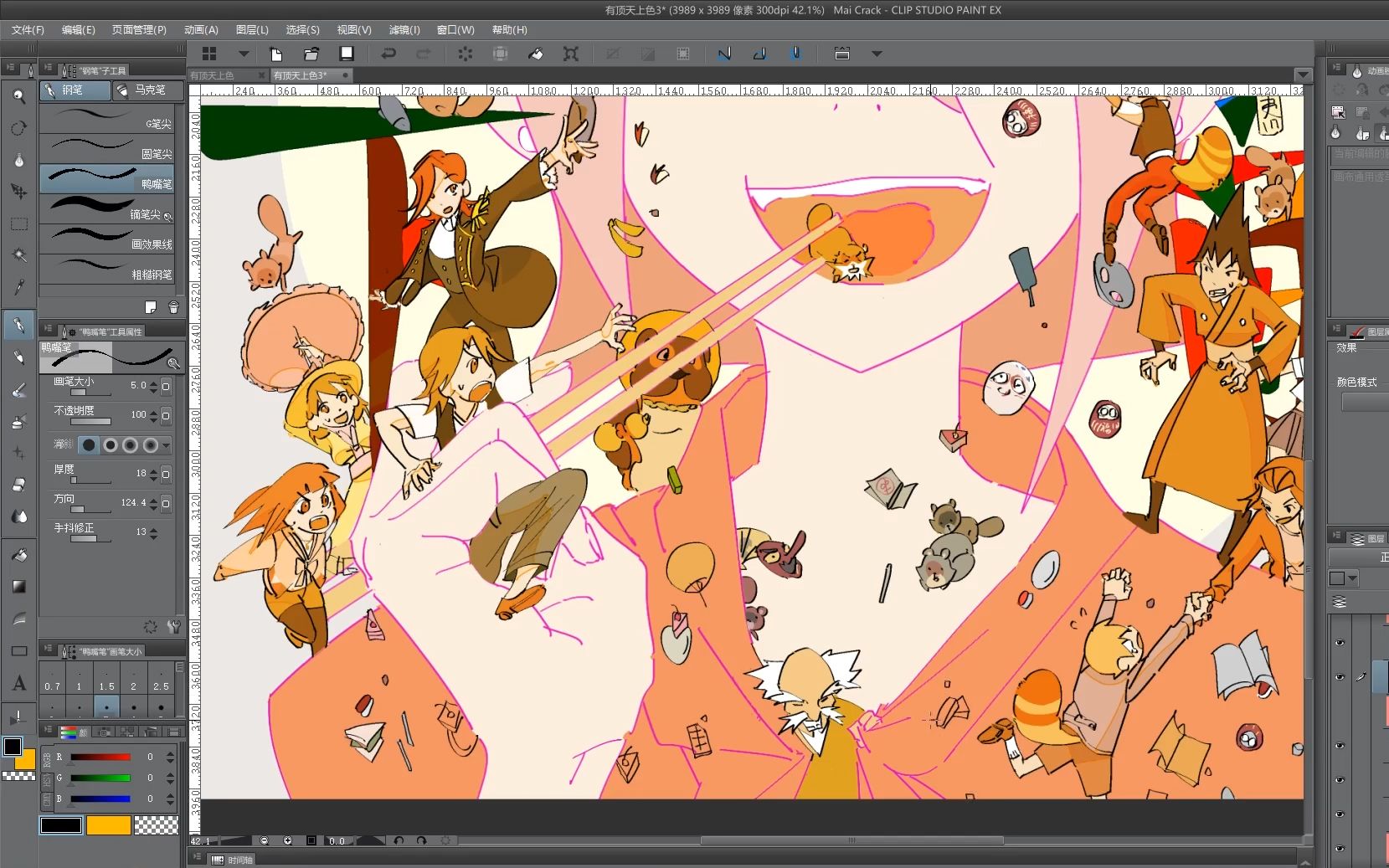Click the Clear (delete) icon in the command bar

point(466,54)
